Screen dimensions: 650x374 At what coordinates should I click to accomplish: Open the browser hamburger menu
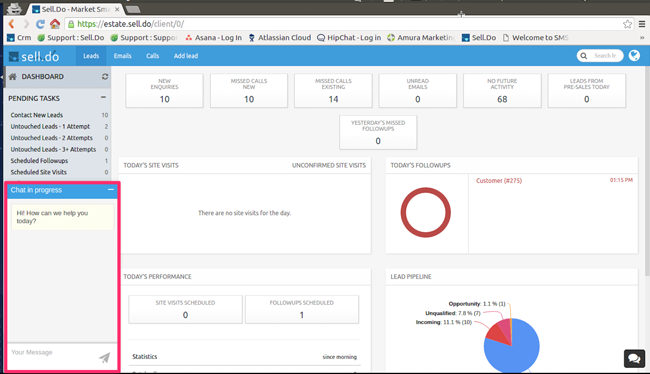pos(642,24)
